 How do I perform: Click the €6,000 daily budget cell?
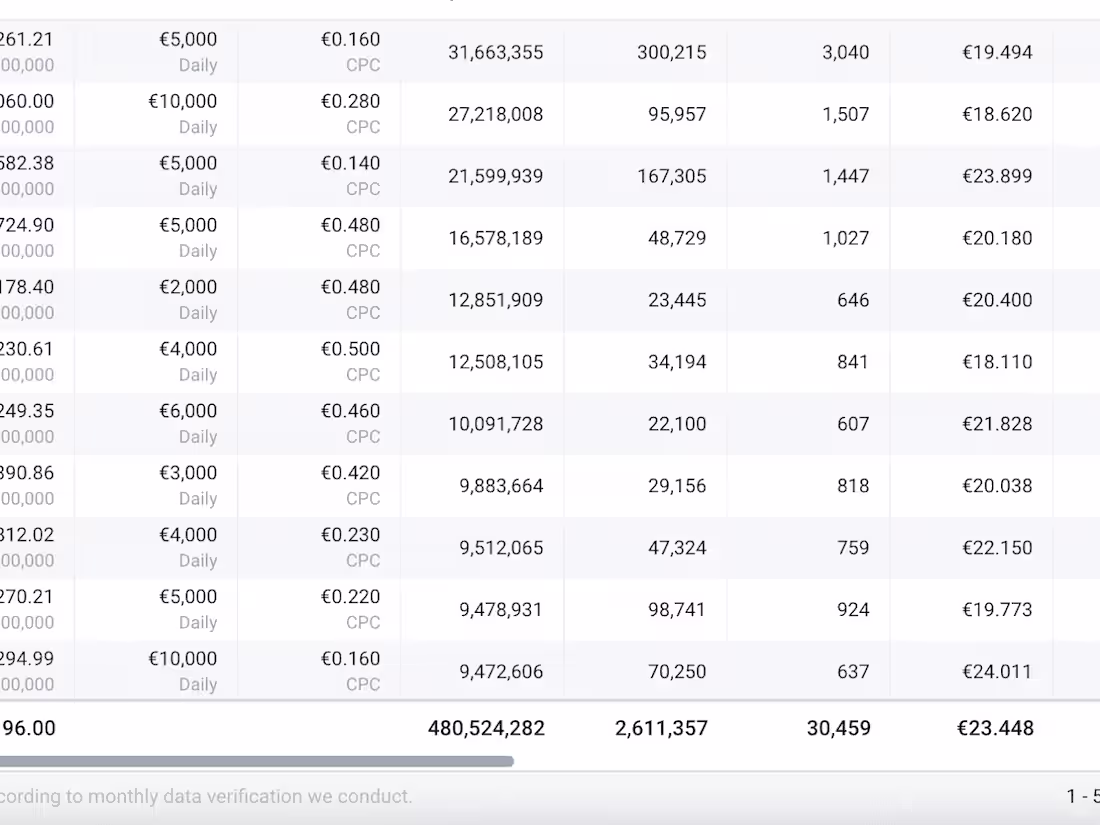pyautogui.click(x=188, y=412)
